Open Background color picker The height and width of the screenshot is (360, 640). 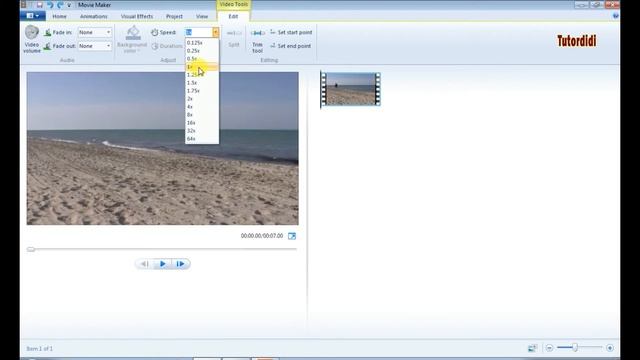(132, 40)
